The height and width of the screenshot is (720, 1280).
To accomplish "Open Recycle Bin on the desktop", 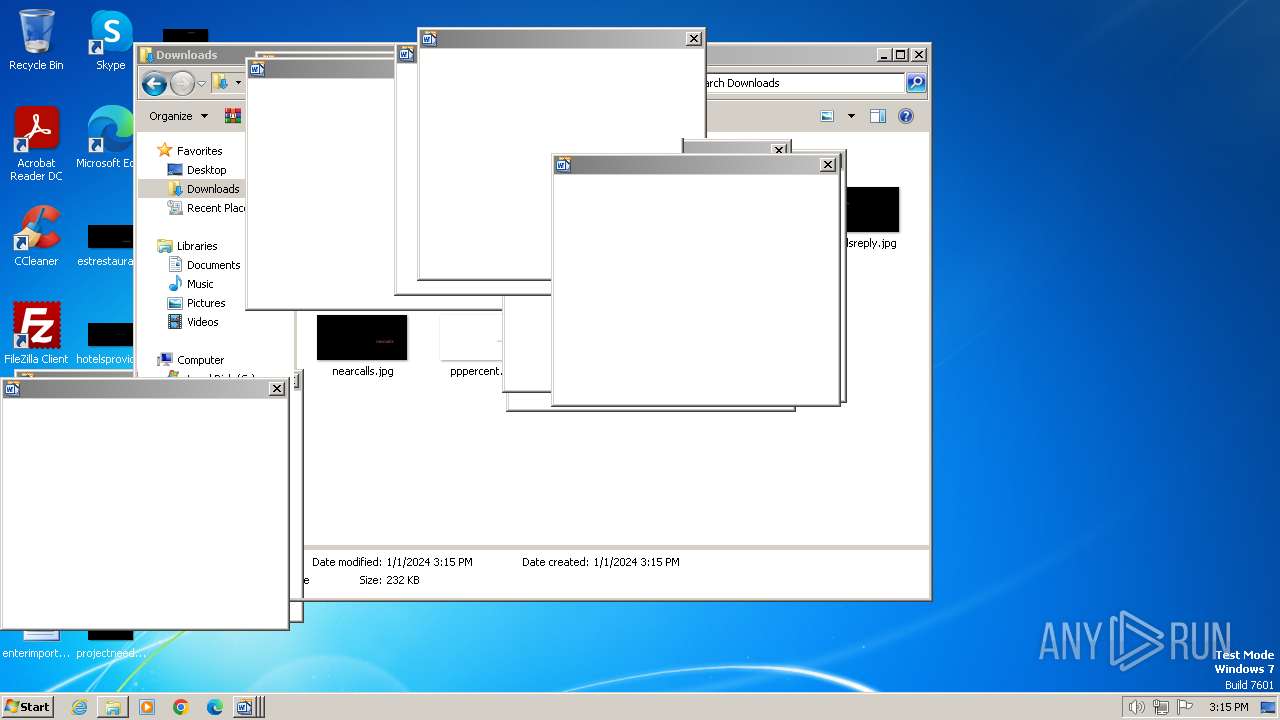I will (36, 40).
